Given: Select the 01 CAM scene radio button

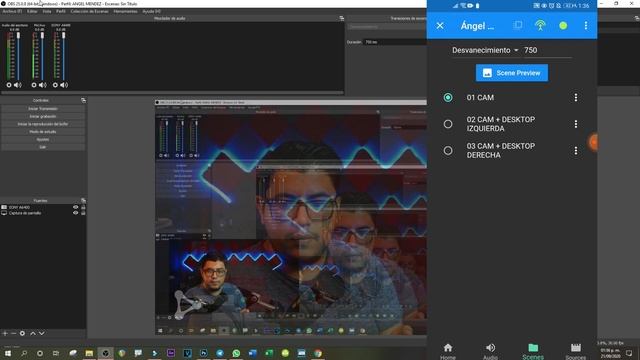Looking at the screenshot, I should [x=448, y=98].
